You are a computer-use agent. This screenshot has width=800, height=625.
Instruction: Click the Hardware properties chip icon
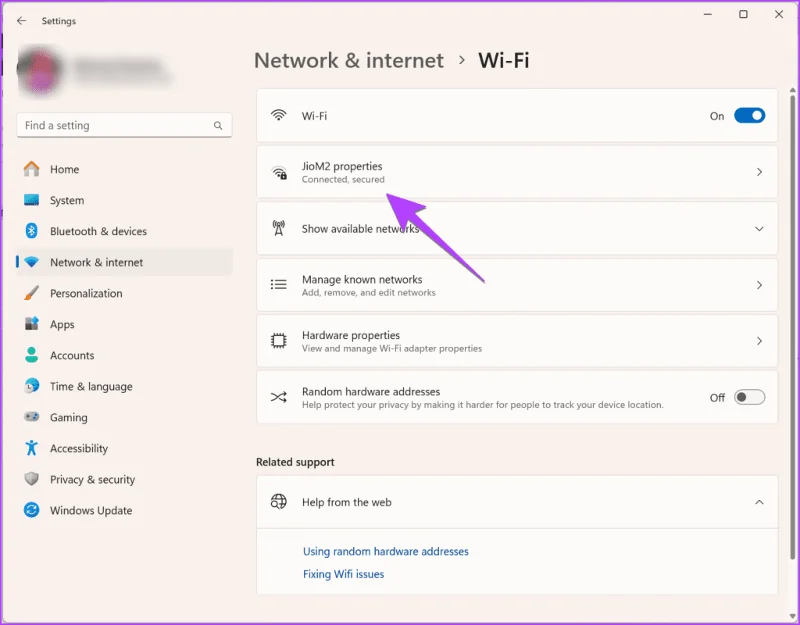pos(279,341)
